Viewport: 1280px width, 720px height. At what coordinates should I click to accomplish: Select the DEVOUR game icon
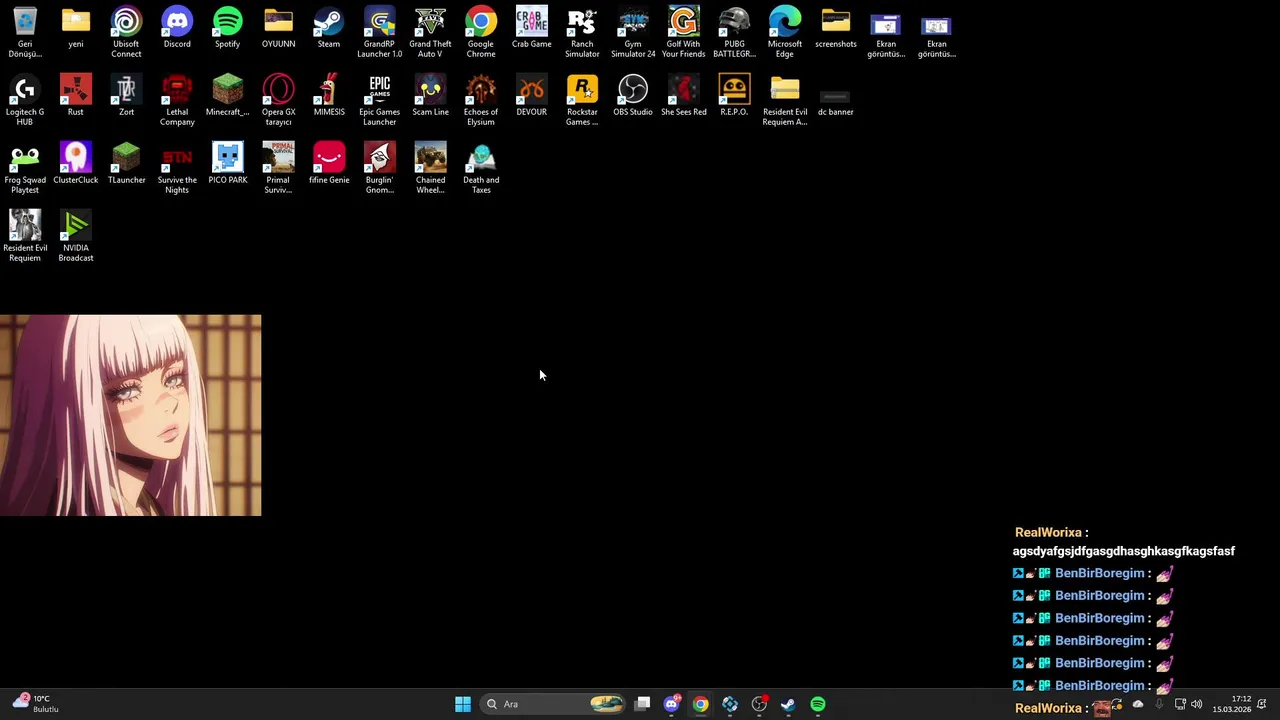pyautogui.click(x=531, y=96)
